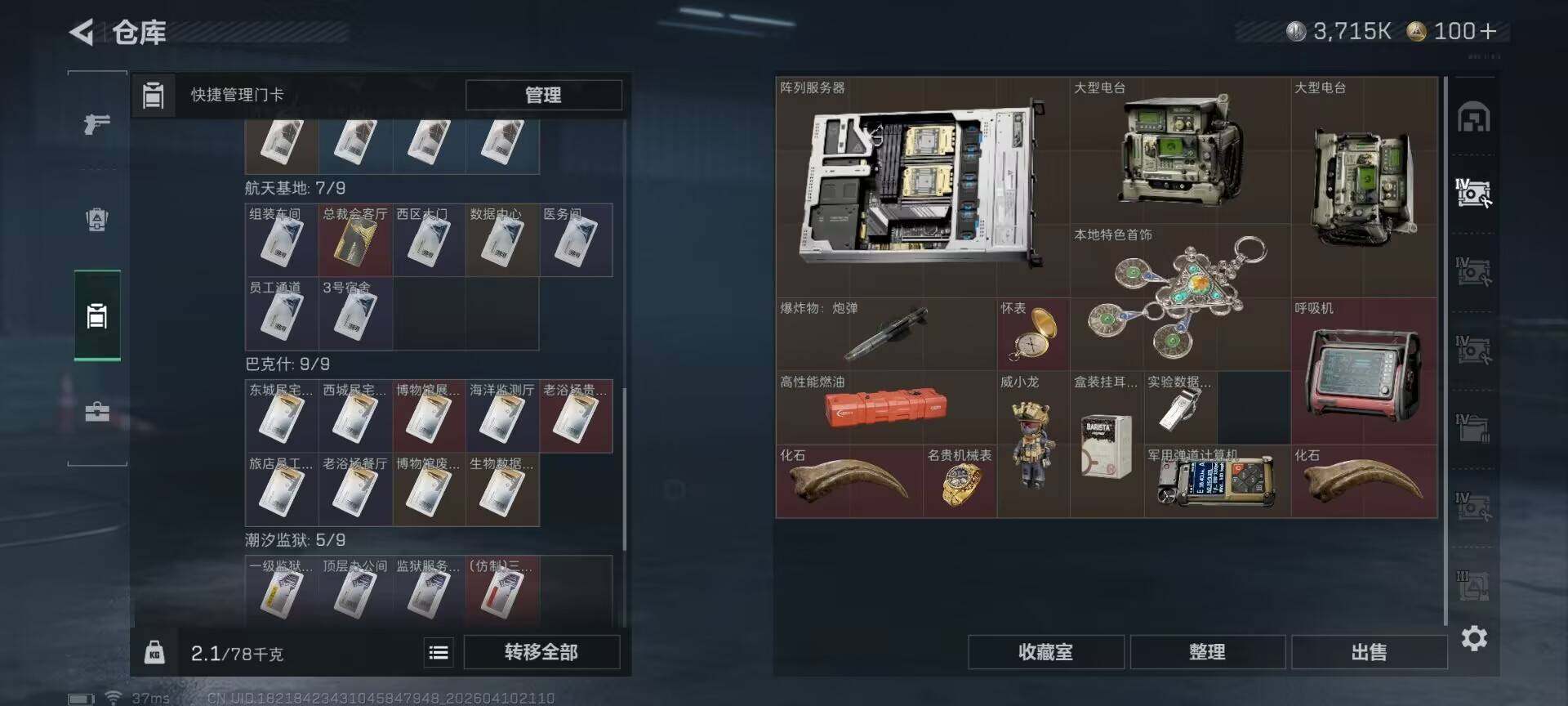
Task: Click the keycard list scrollbar
Action: click(624, 470)
